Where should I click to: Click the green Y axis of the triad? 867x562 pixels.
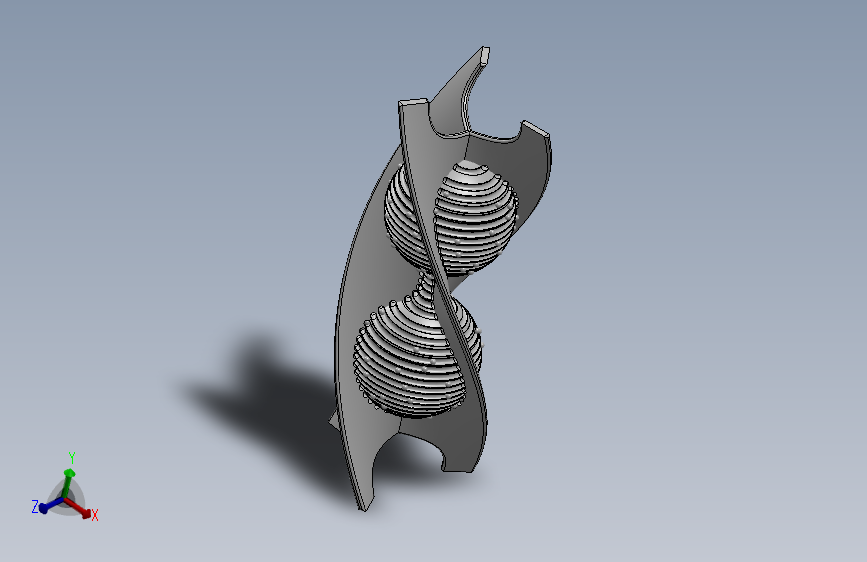[68, 484]
